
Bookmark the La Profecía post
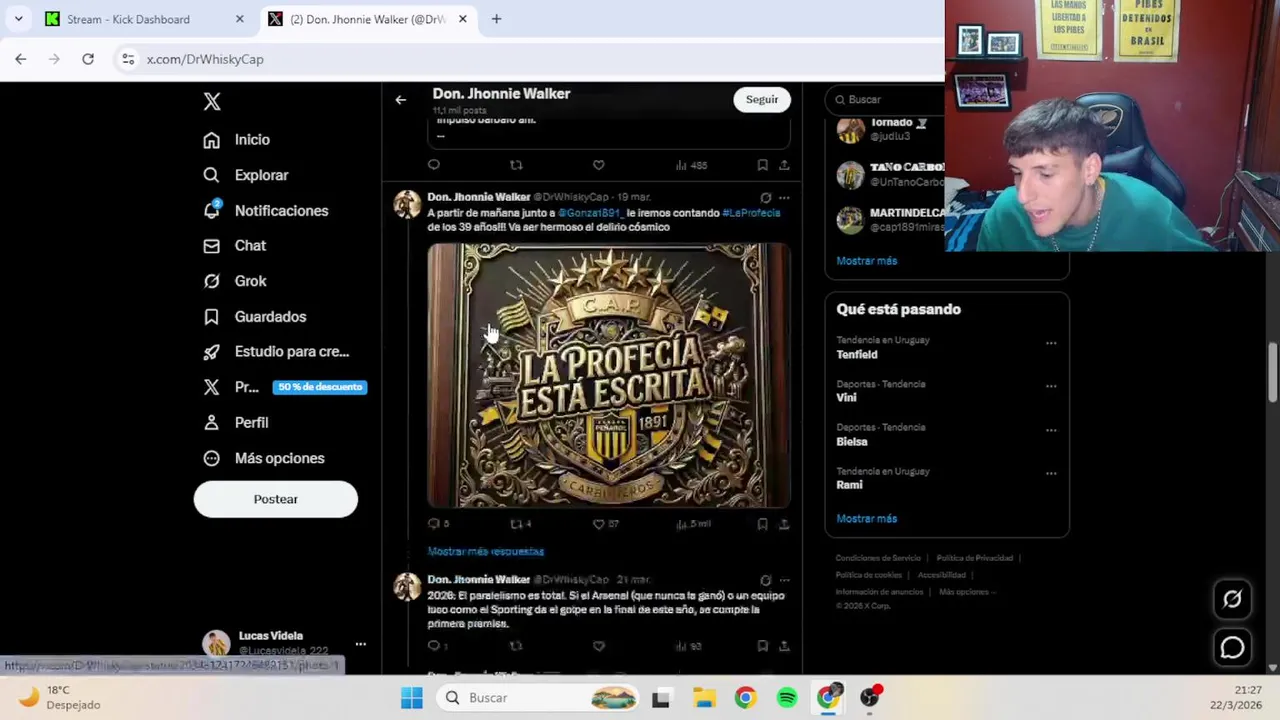[762, 524]
